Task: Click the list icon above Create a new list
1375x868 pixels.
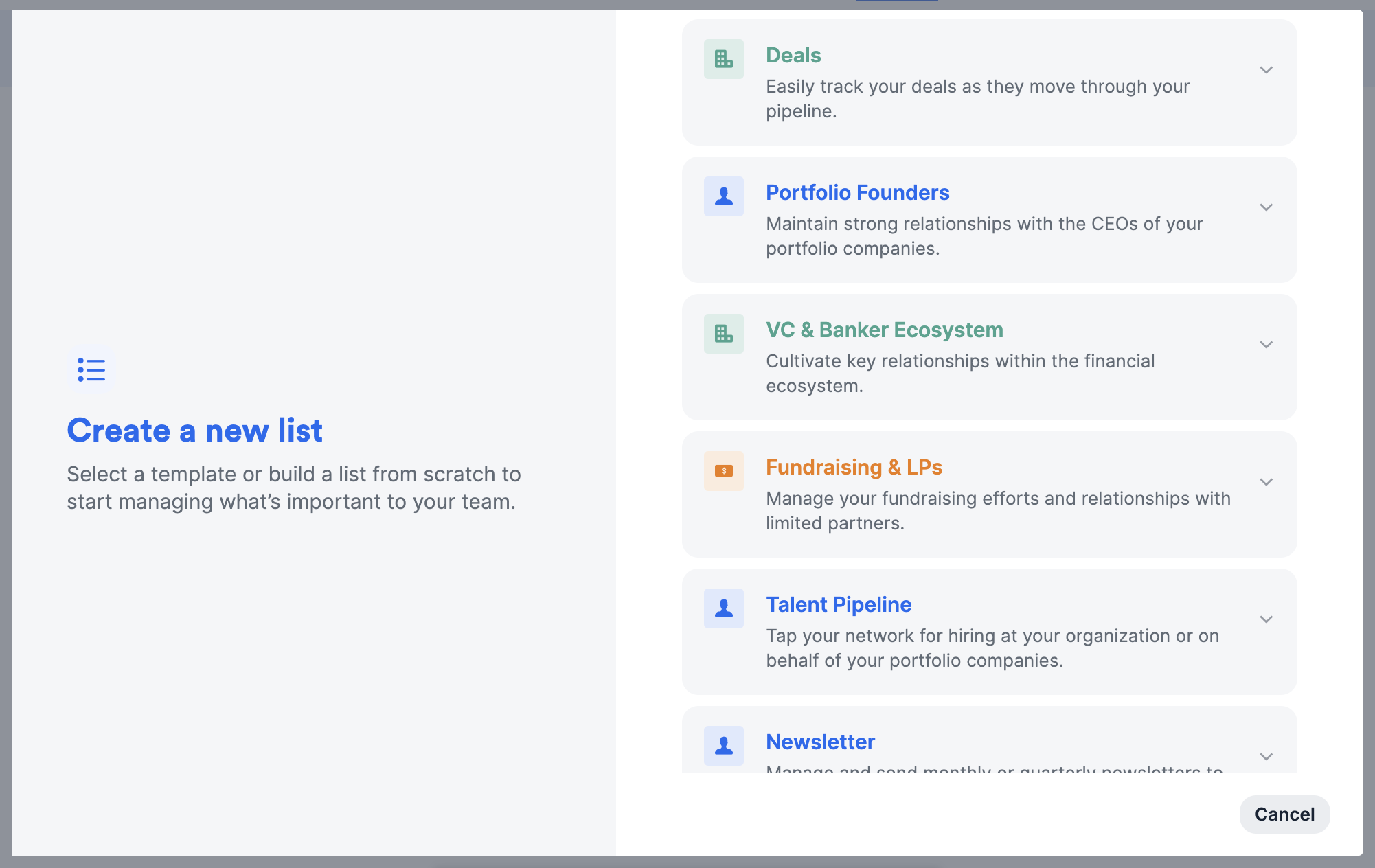Action: pyautogui.click(x=91, y=369)
